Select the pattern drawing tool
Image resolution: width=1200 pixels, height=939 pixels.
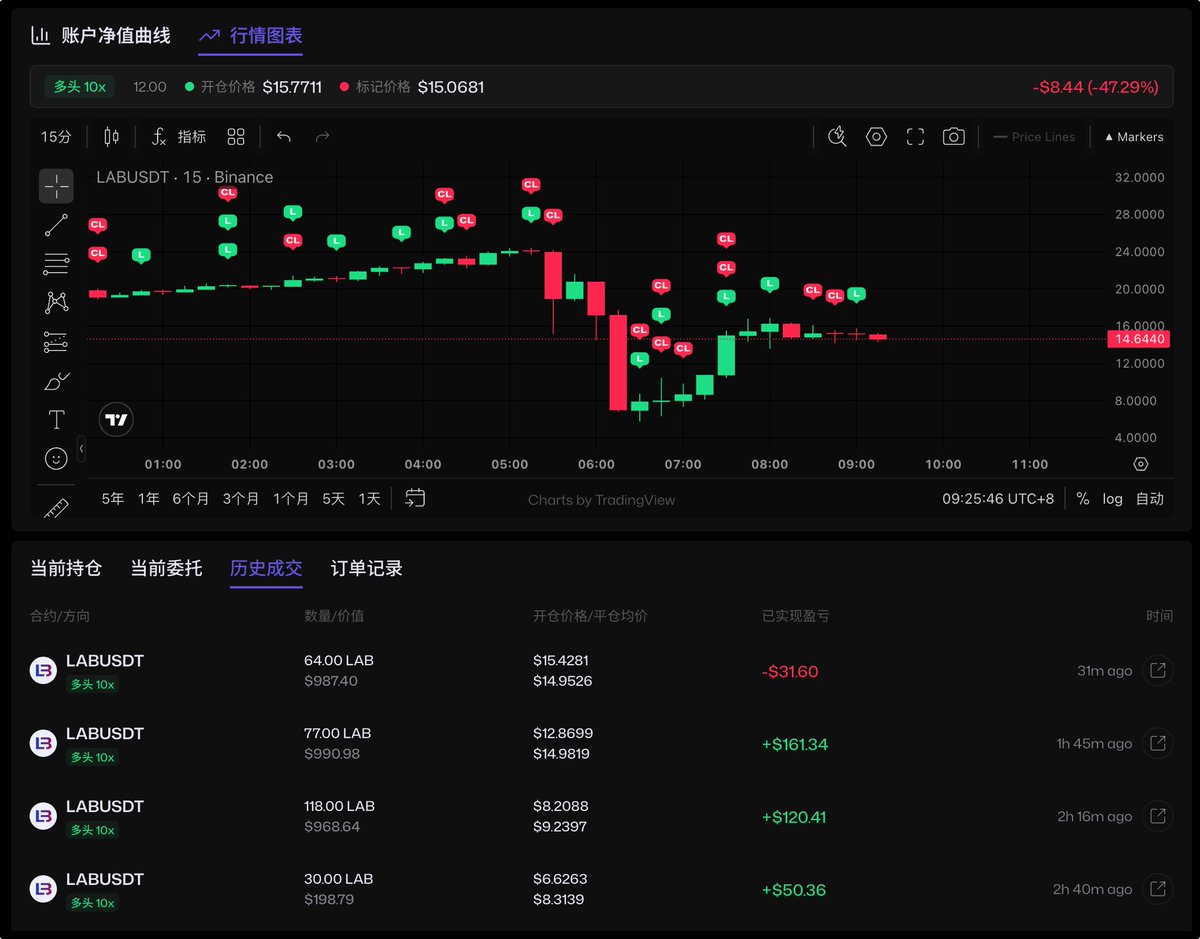point(56,302)
